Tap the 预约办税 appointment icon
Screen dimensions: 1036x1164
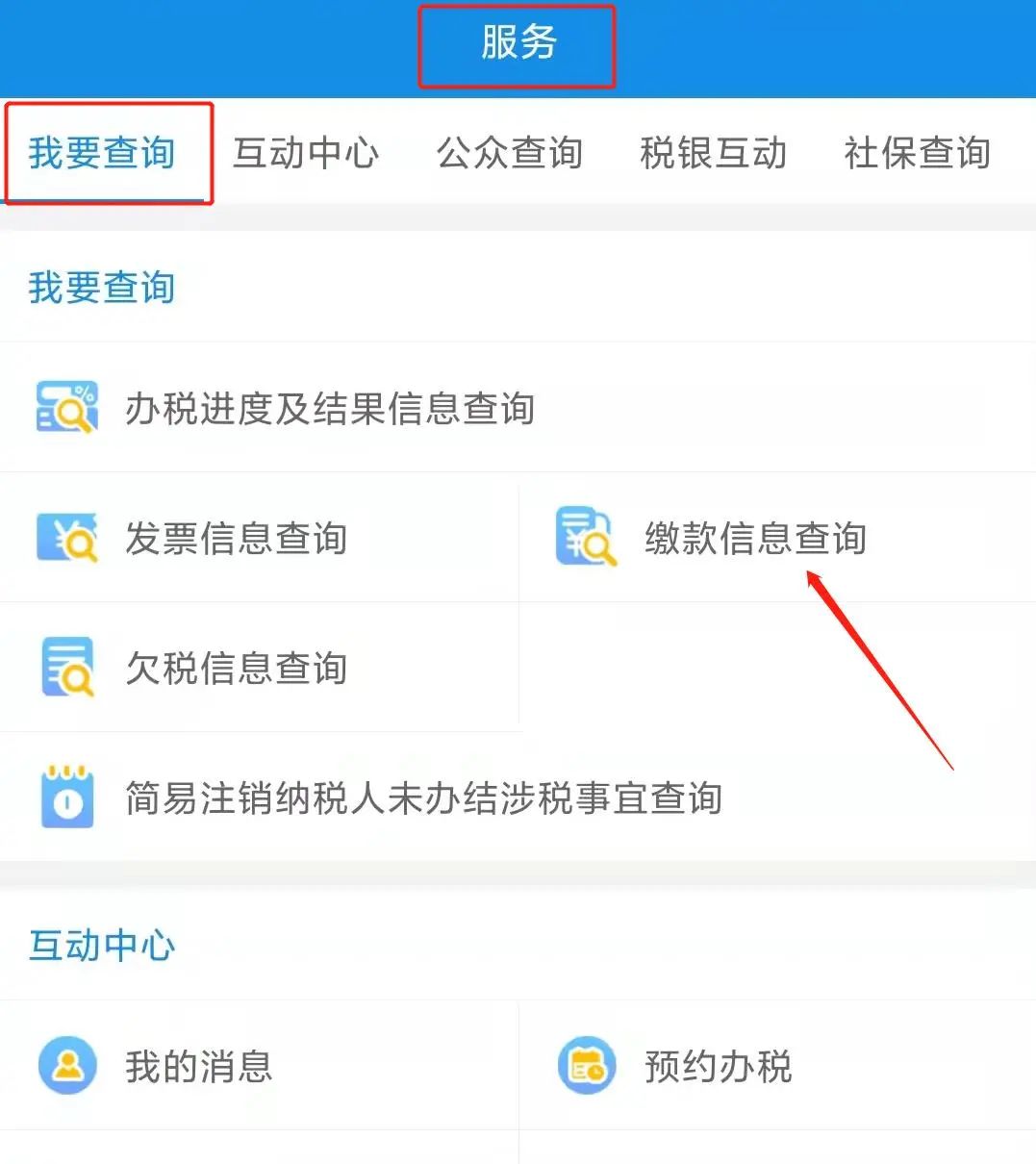click(x=587, y=1066)
